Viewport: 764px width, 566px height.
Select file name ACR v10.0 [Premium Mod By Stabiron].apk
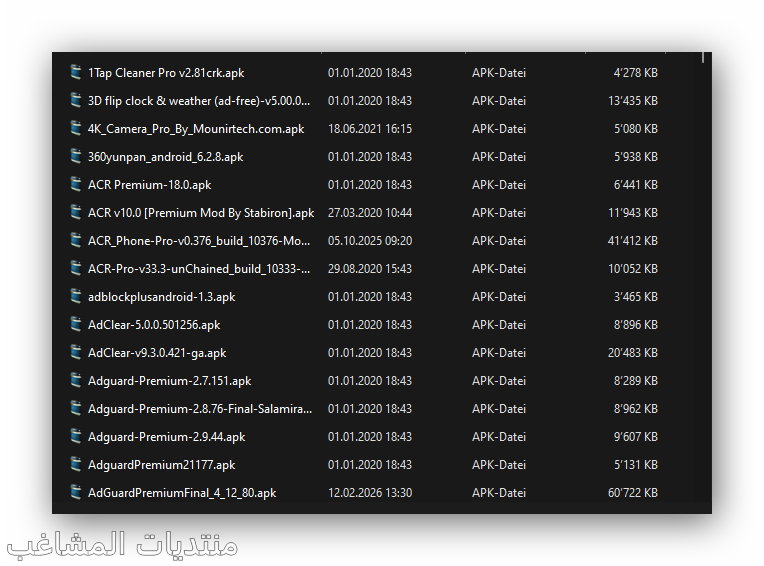tap(201, 213)
